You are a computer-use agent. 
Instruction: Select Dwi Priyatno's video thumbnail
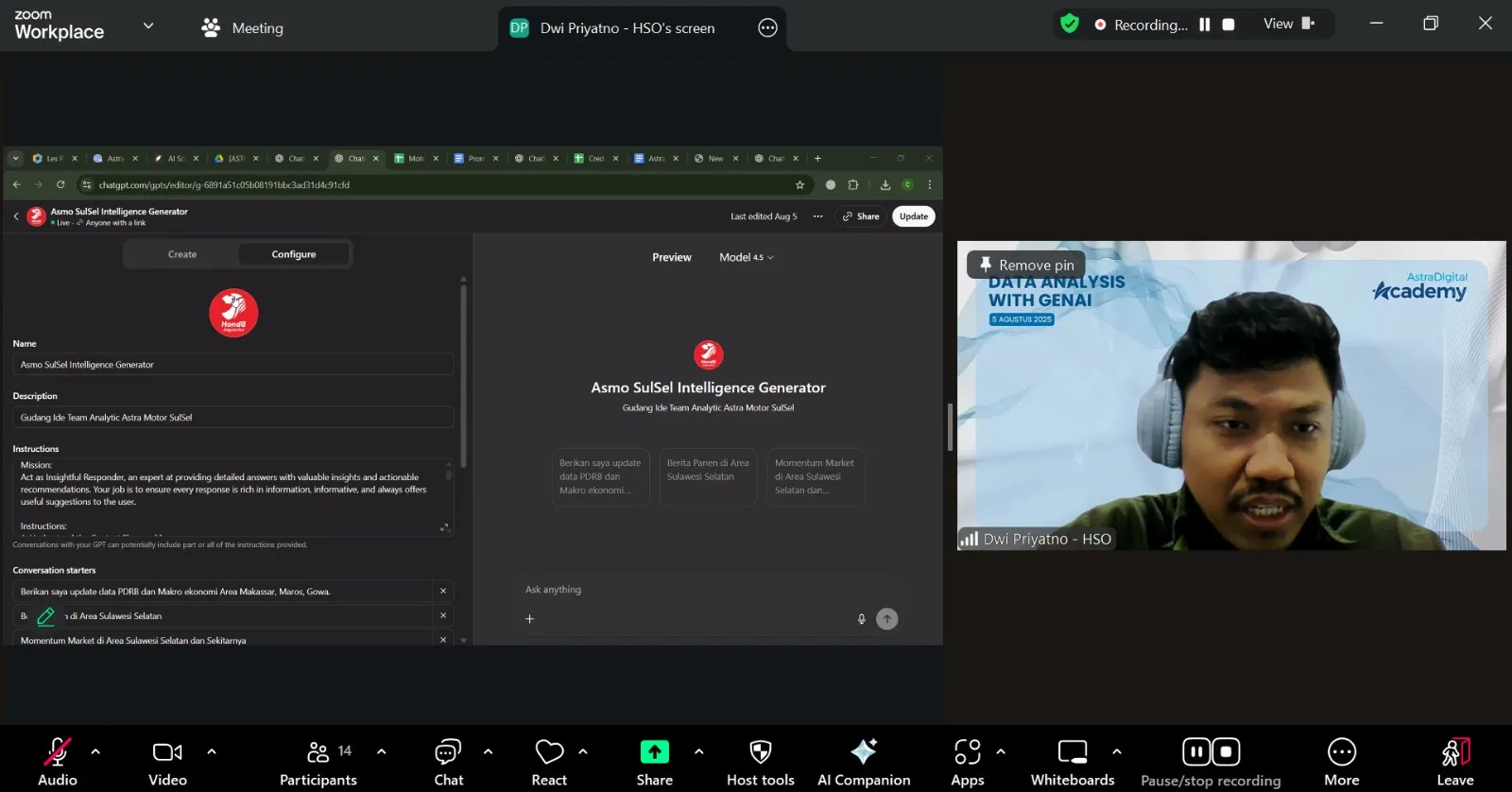[1231, 395]
